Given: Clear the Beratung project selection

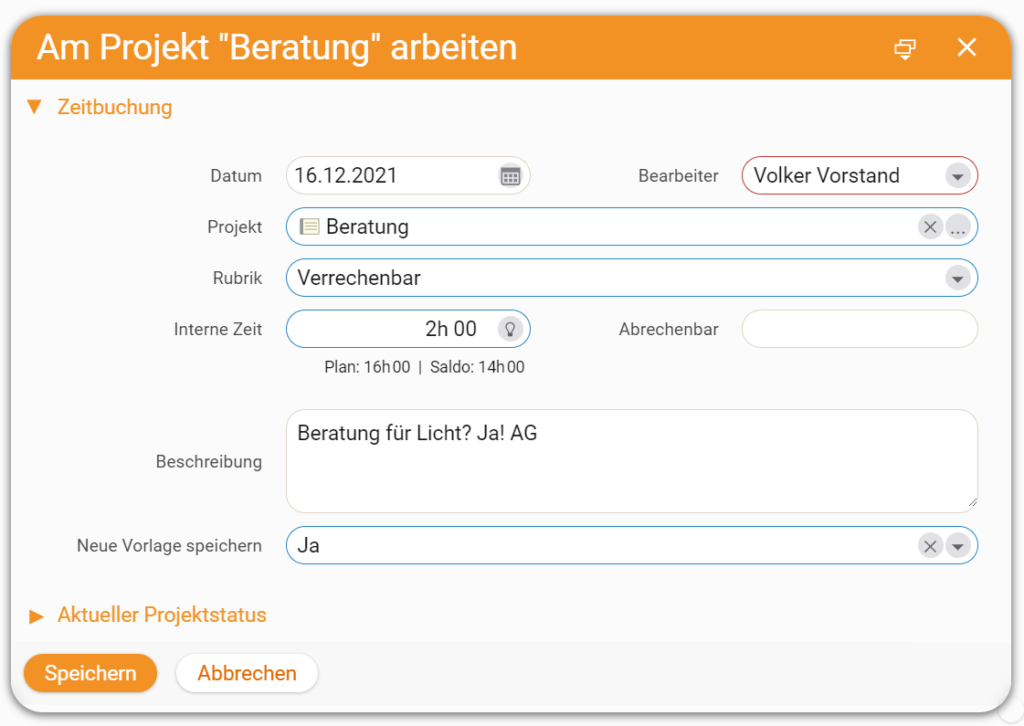Looking at the screenshot, I should 930,227.
